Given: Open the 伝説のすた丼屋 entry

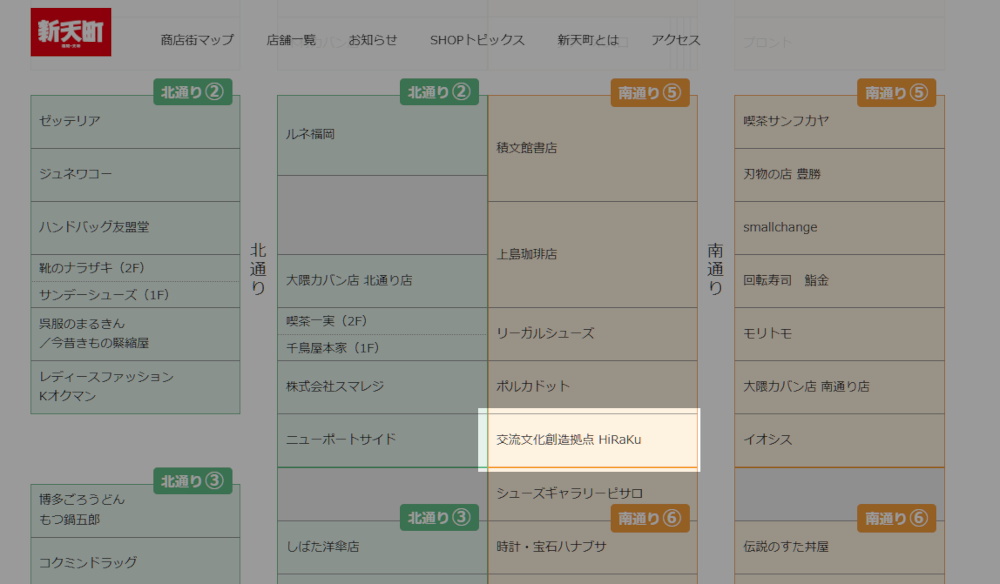Looking at the screenshot, I should point(838,546).
